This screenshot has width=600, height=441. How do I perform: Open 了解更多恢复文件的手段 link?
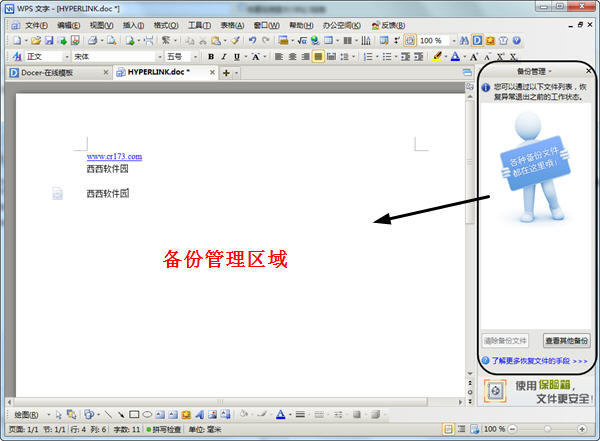coord(539,361)
